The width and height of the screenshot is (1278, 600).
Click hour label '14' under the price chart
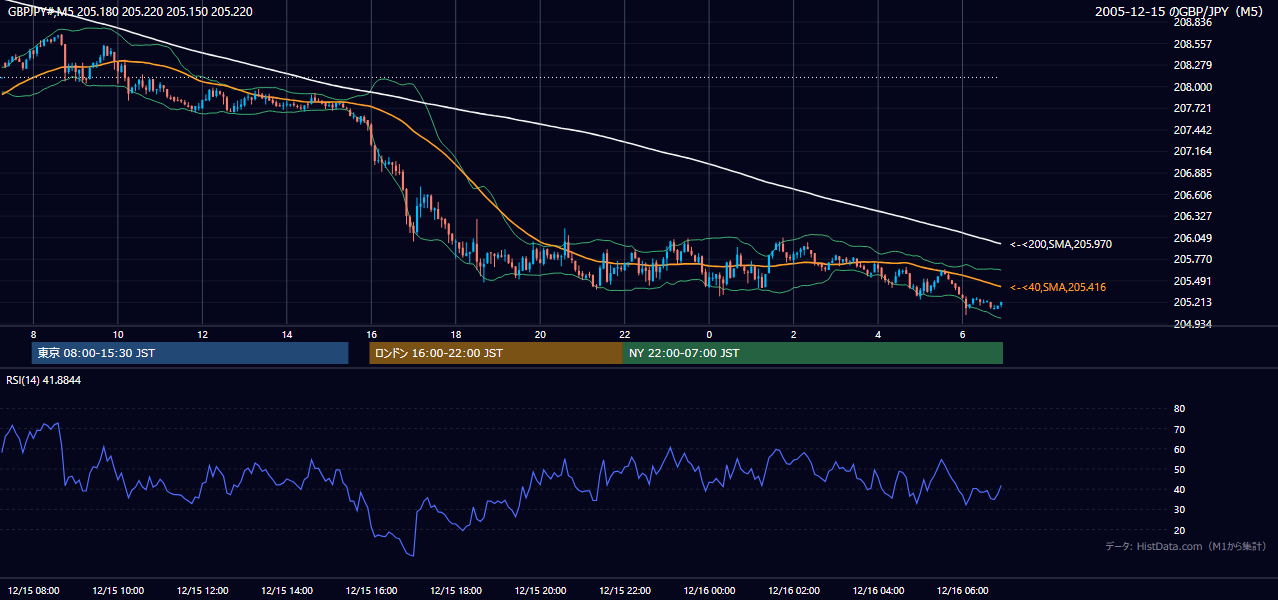point(287,334)
